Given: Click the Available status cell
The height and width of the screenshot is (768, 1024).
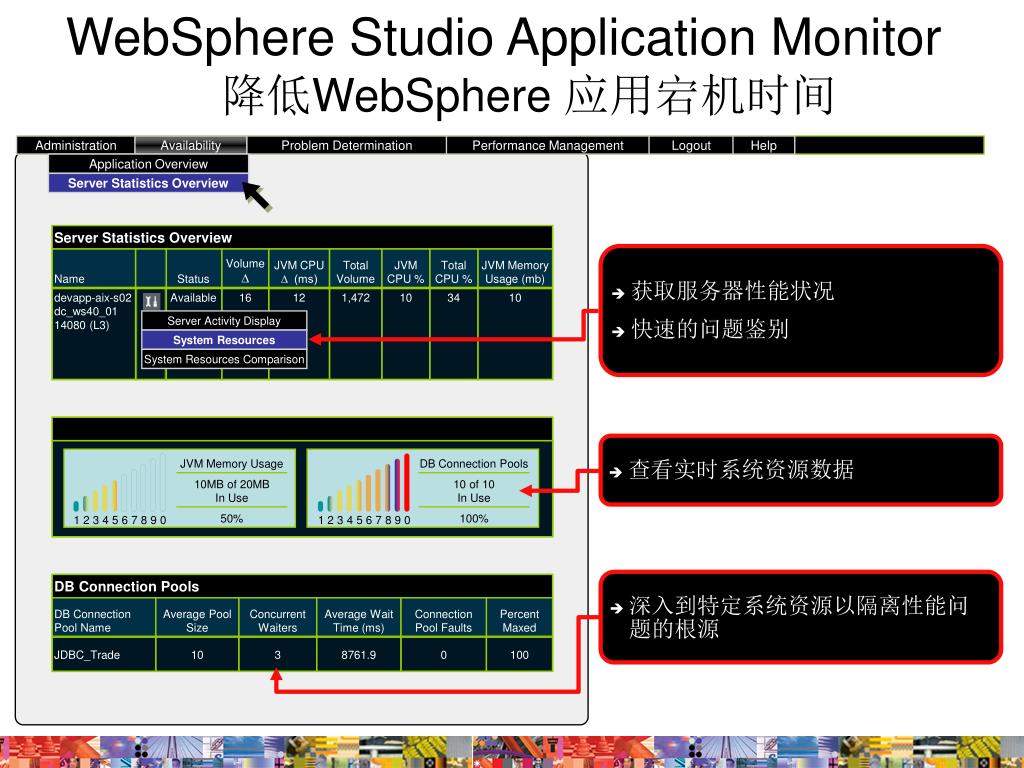Looking at the screenshot, I should click(x=193, y=298).
